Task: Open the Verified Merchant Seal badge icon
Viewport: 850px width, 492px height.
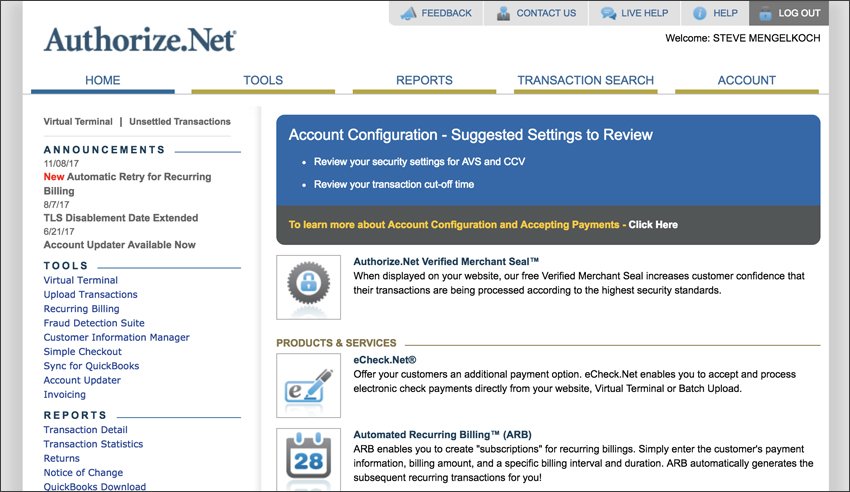Action: tap(308, 287)
